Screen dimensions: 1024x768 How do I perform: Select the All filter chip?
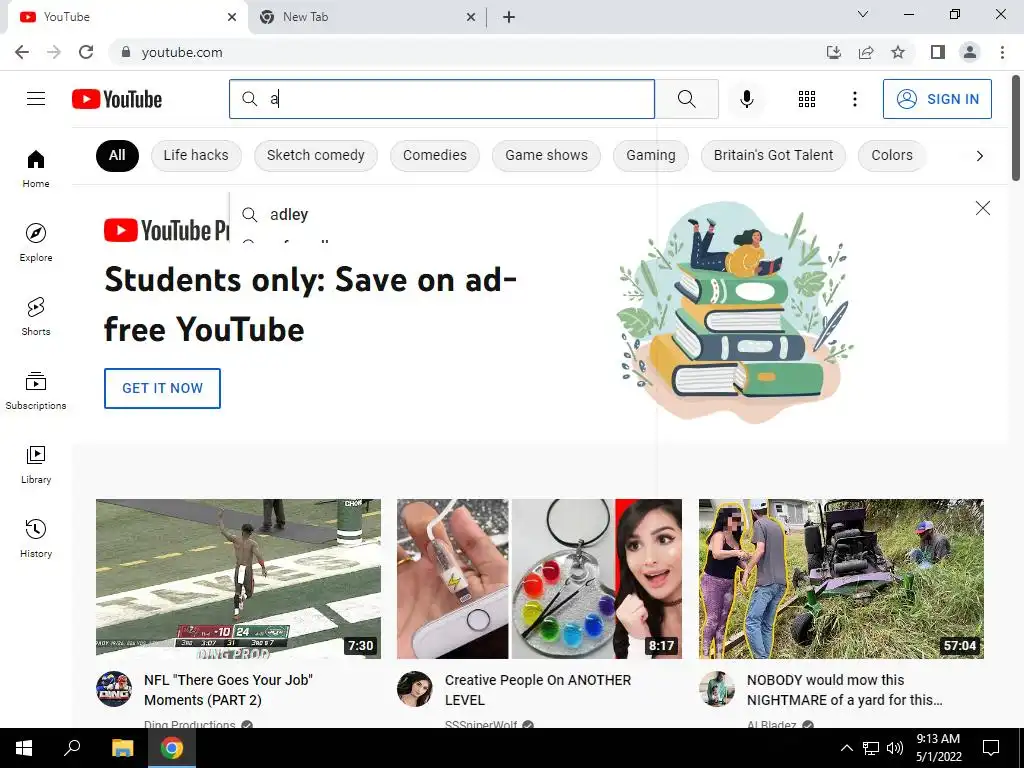tap(117, 155)
